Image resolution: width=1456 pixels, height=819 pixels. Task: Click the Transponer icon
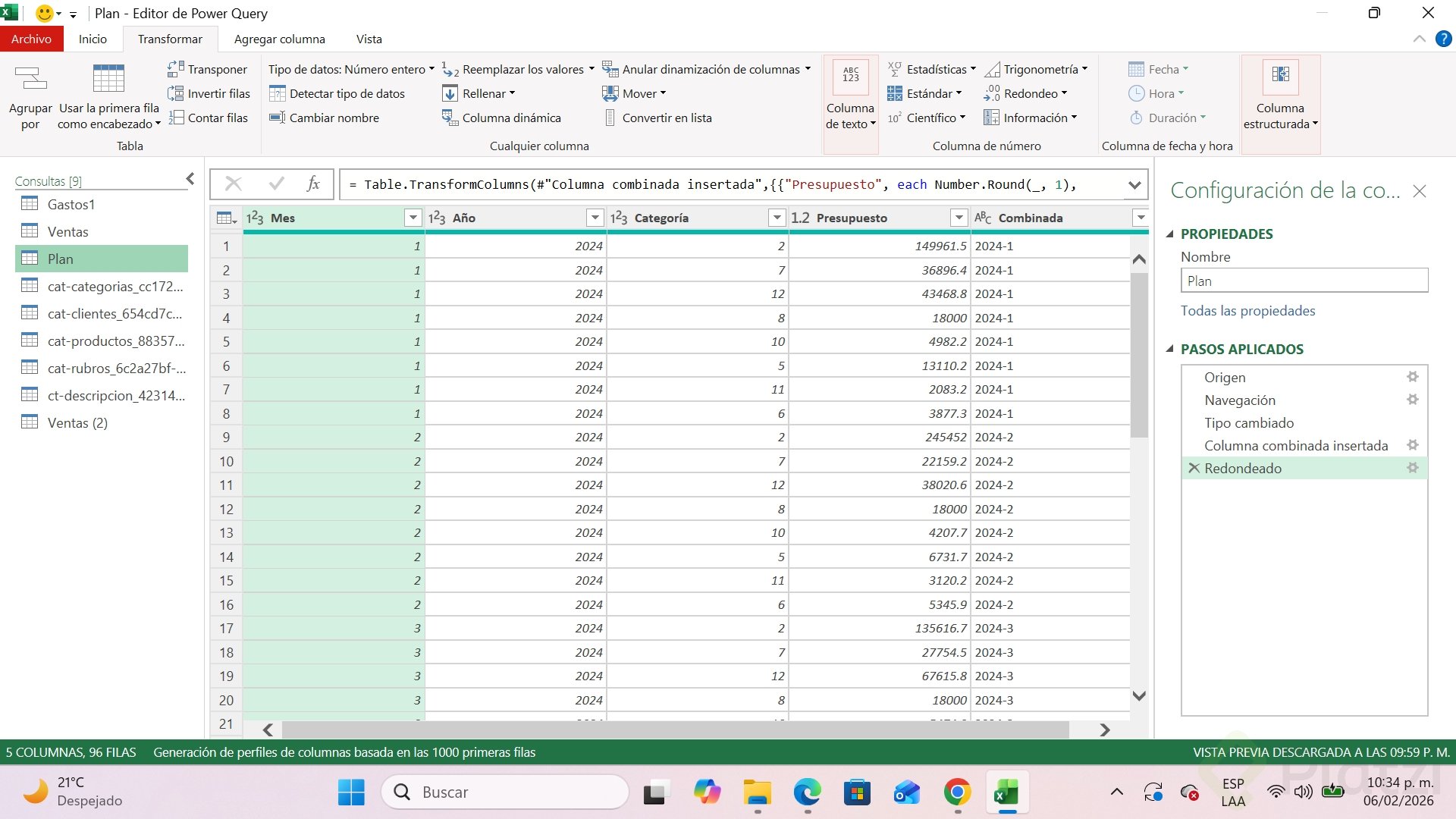click(175, 69)
